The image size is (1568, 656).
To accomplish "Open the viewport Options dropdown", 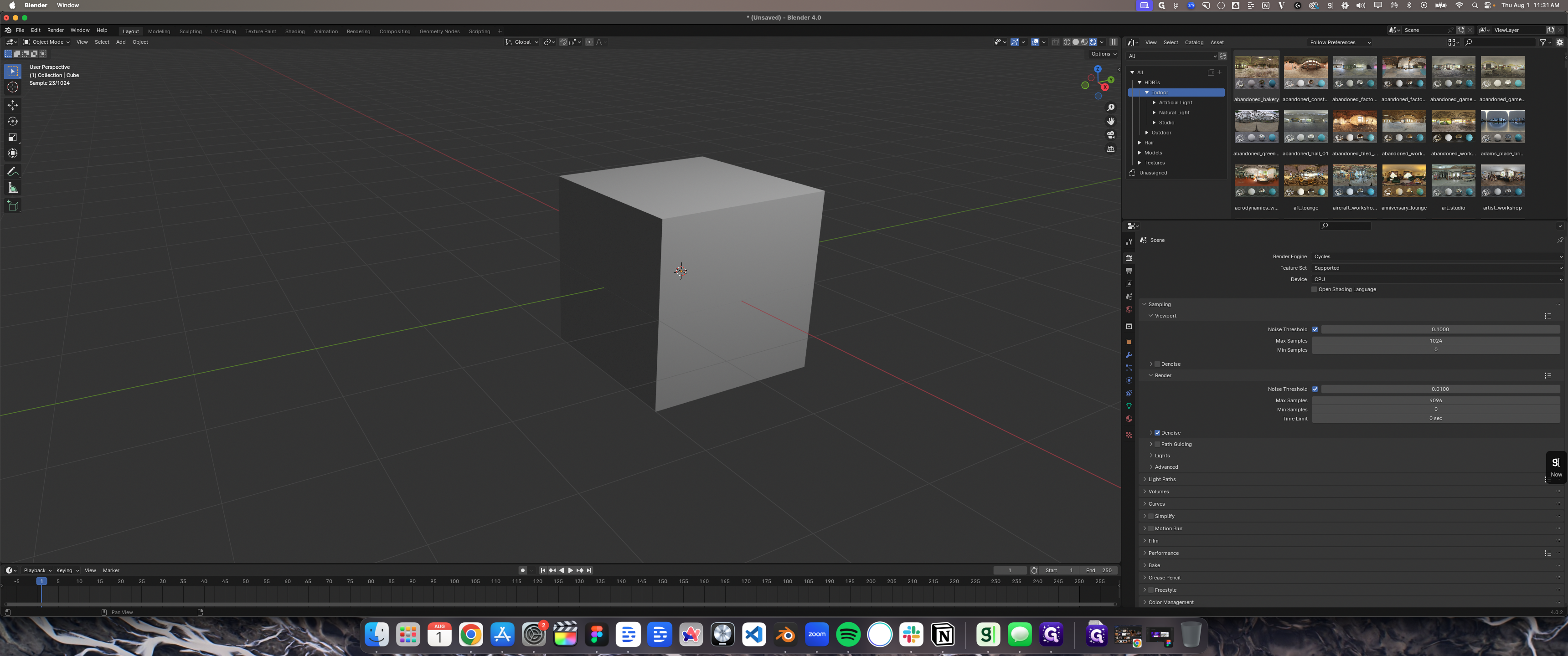I will pos(1103,54).
